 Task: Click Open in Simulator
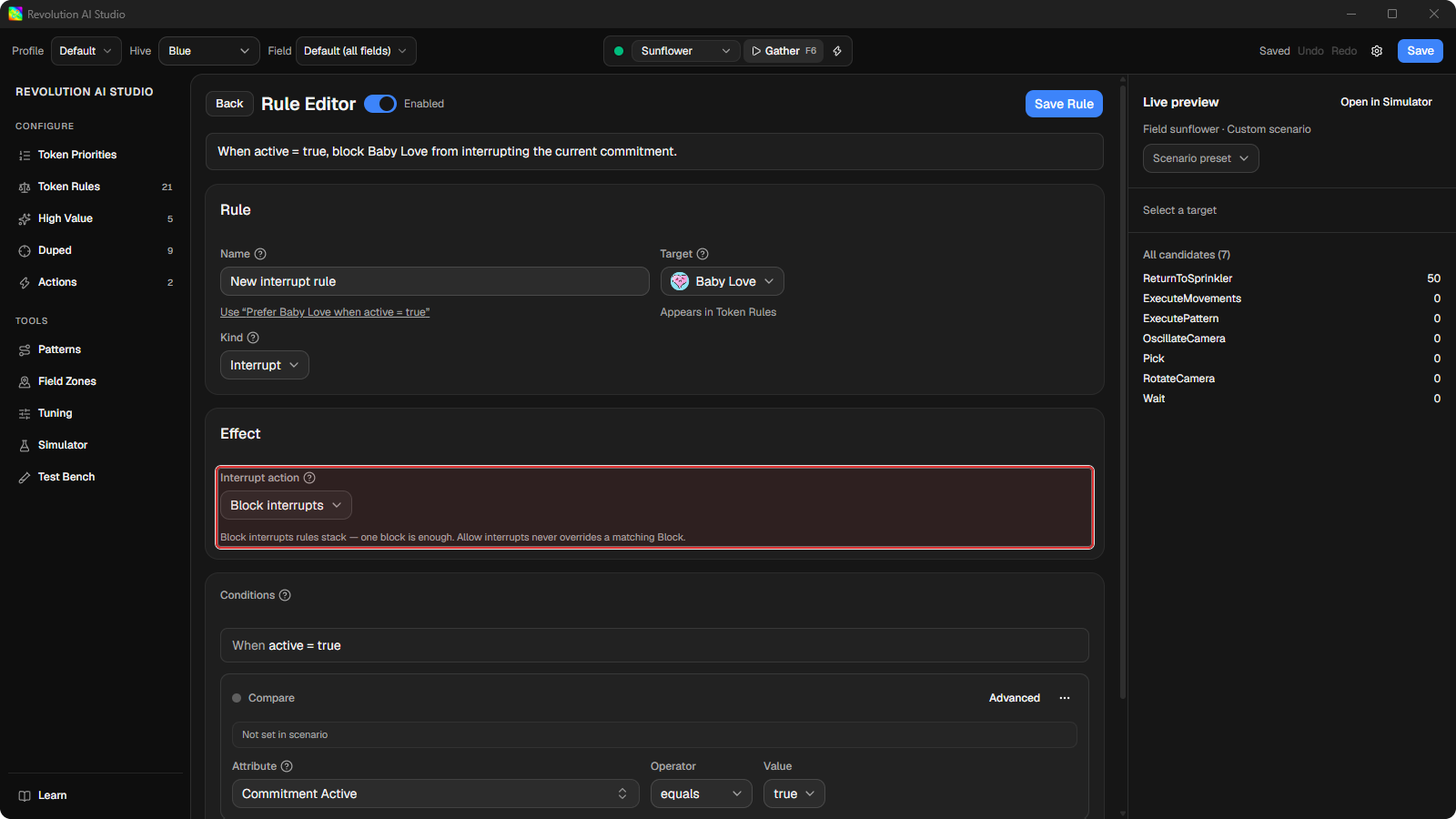point(1386,102)
